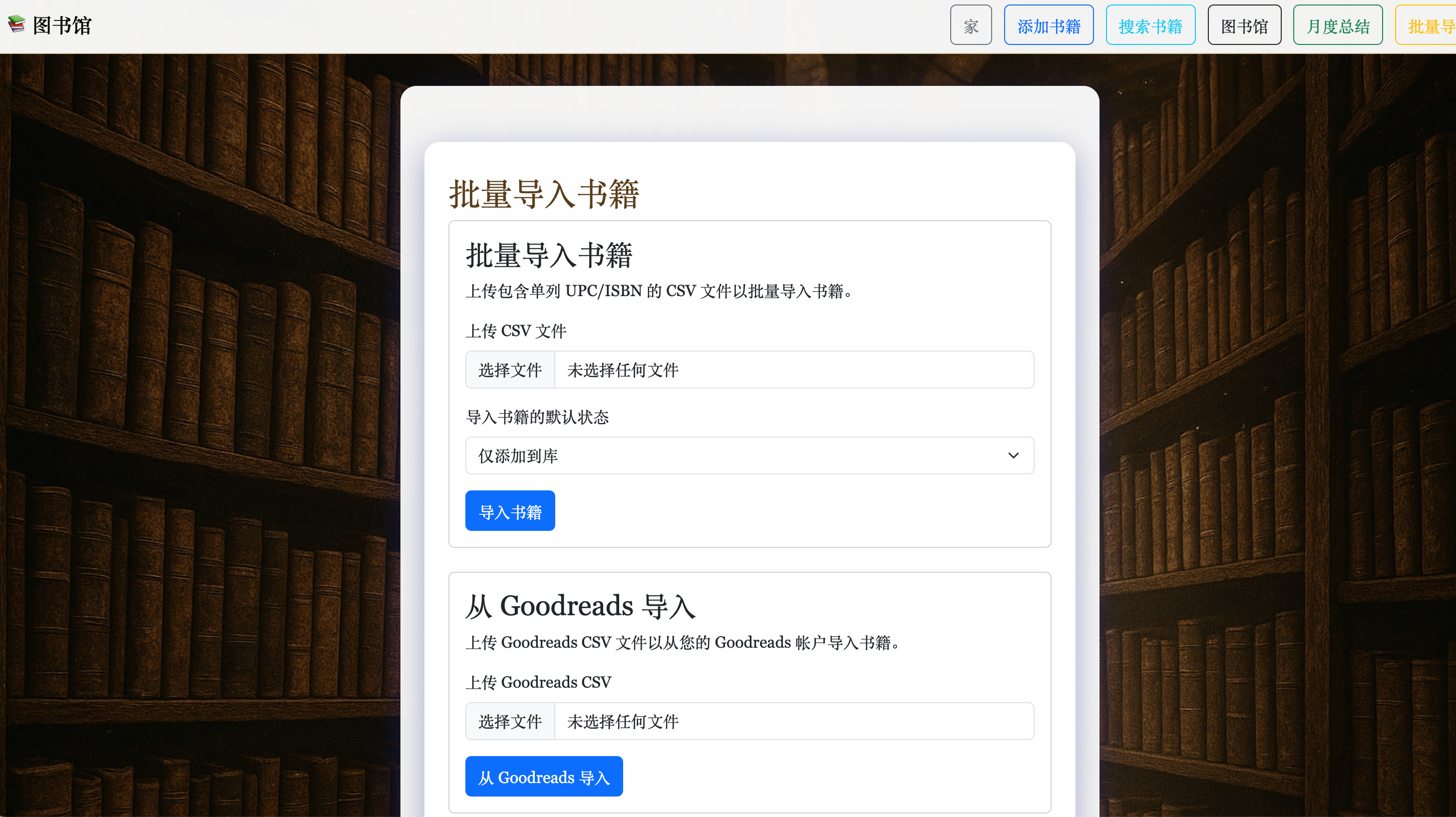Click the 导入书籍 submit button
The width and height of the screenshot is (1456, 817).
(510, 511)
